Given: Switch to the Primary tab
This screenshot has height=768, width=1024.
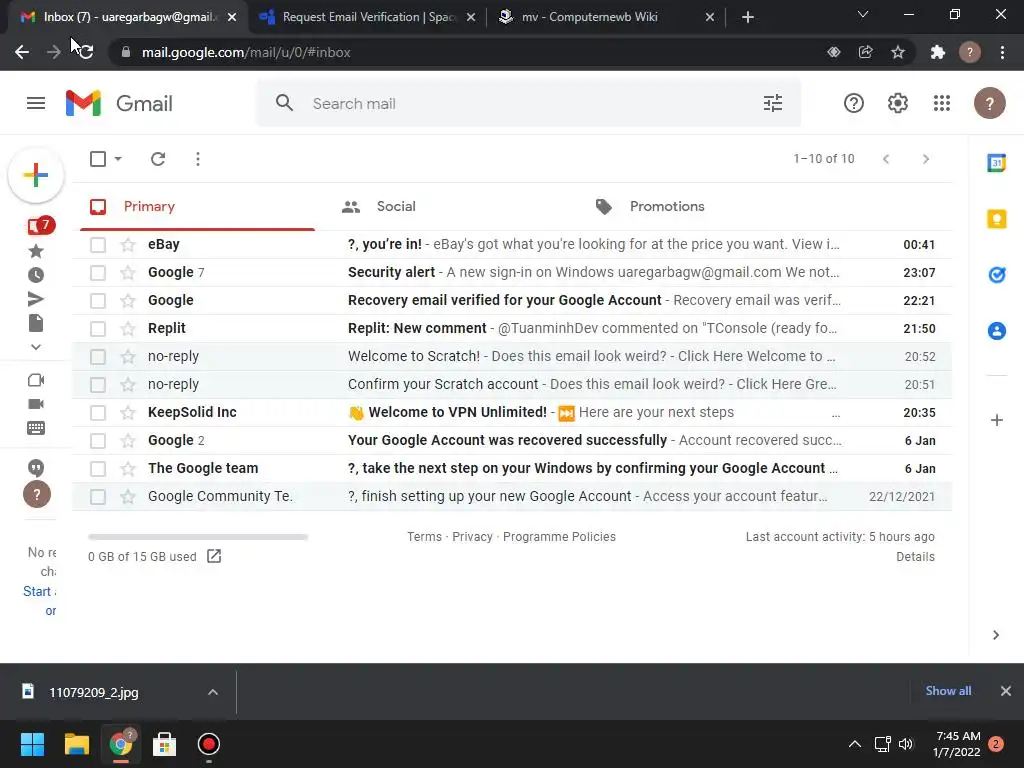Looking at the screenshot, I should tap(197, 207).
